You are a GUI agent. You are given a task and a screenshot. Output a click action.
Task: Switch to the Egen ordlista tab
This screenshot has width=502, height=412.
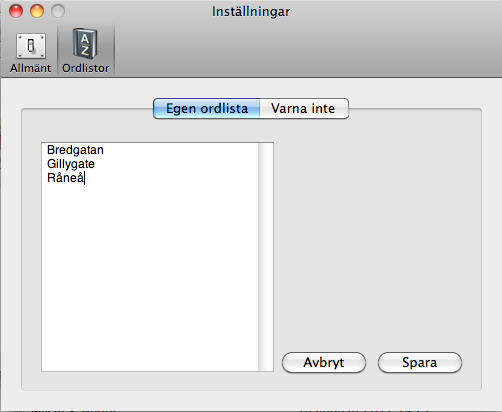207,108
